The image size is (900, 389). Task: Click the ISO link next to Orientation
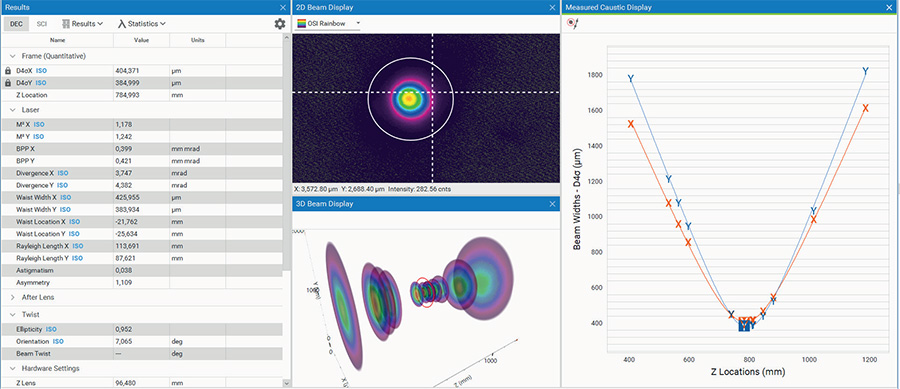[58, 341]
